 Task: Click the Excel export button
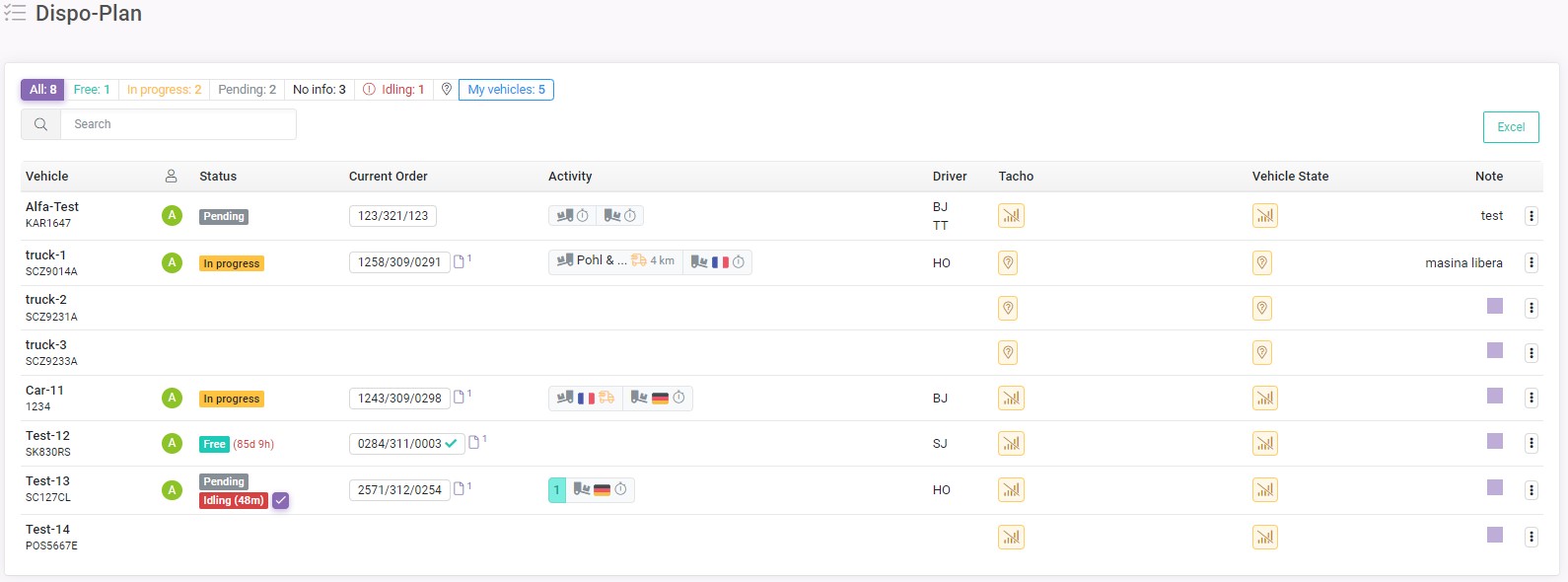(x=1511, y=127)
